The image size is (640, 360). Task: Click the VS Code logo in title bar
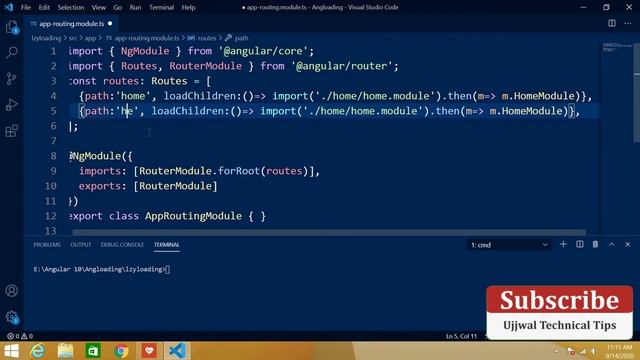pyautogui.click(x=9, y=7)
